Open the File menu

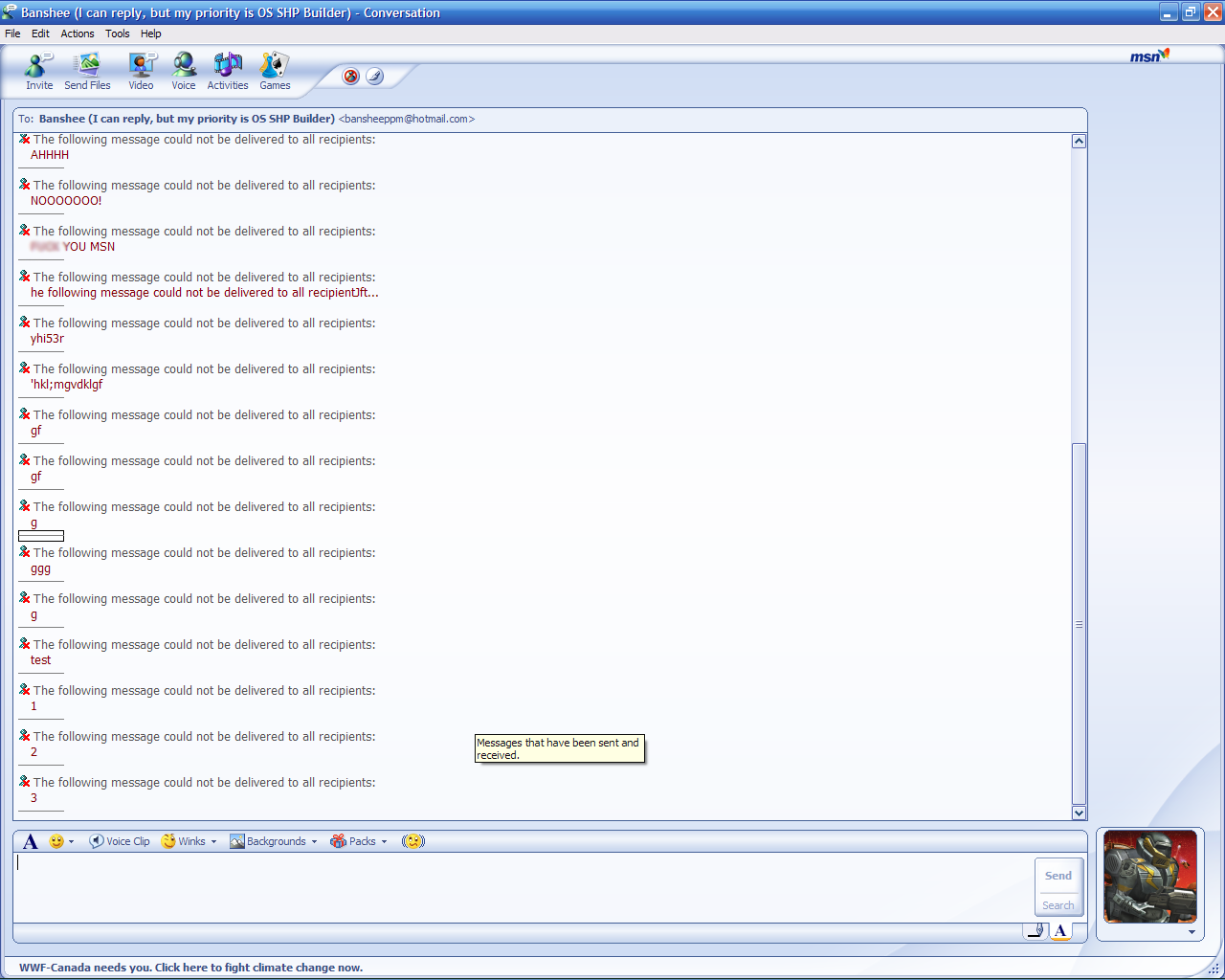tap(12, 33)
